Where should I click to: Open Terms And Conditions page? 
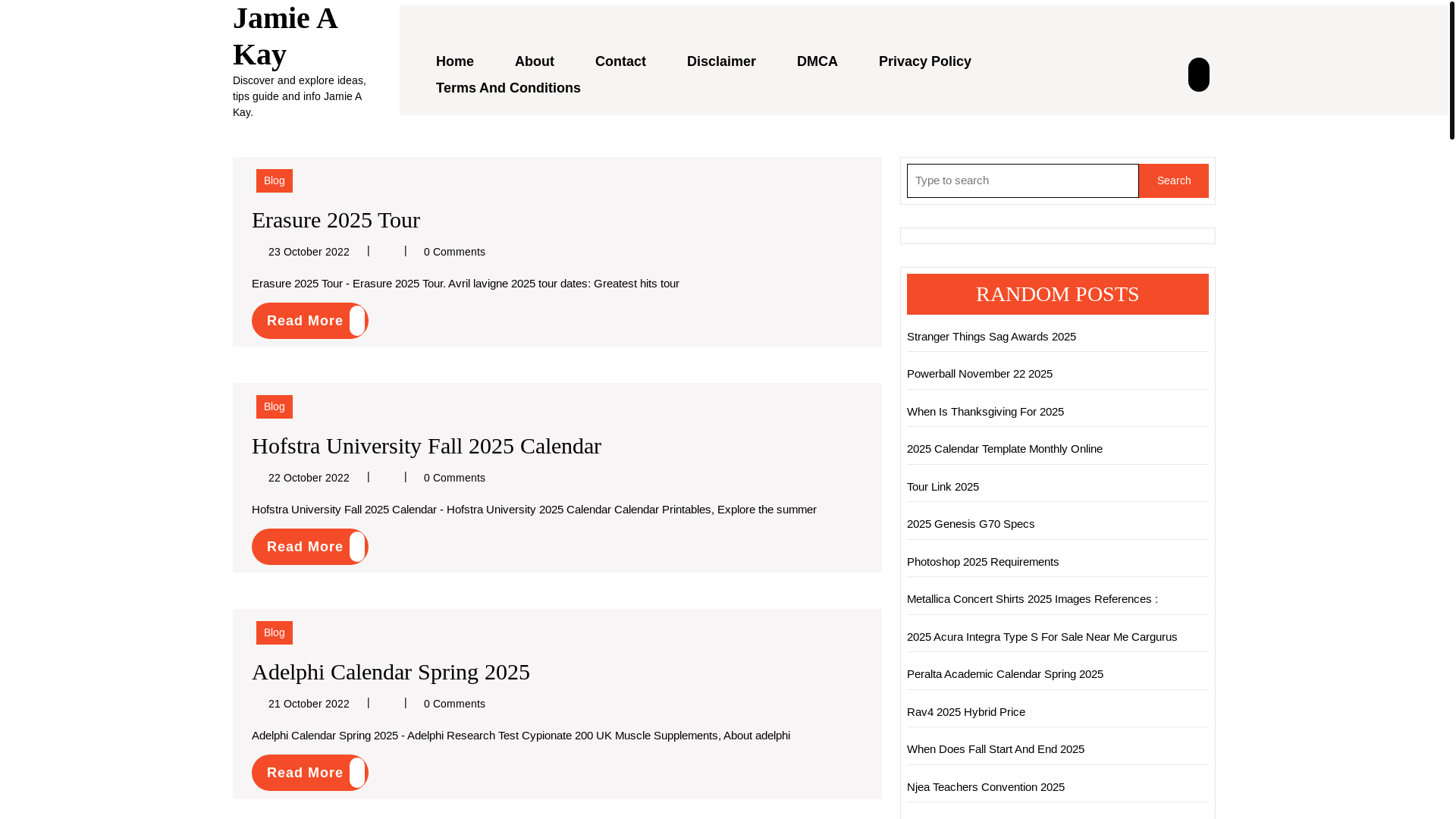[508, 88]
